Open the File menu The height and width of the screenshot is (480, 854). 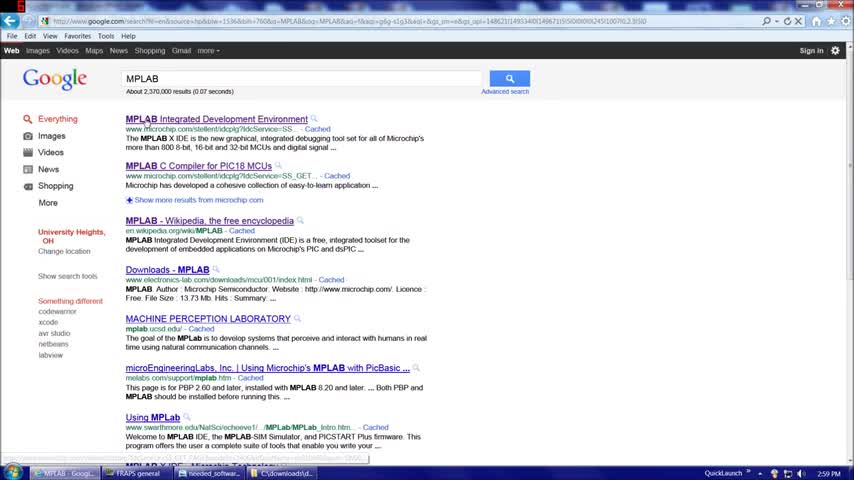tap(12, 36)
